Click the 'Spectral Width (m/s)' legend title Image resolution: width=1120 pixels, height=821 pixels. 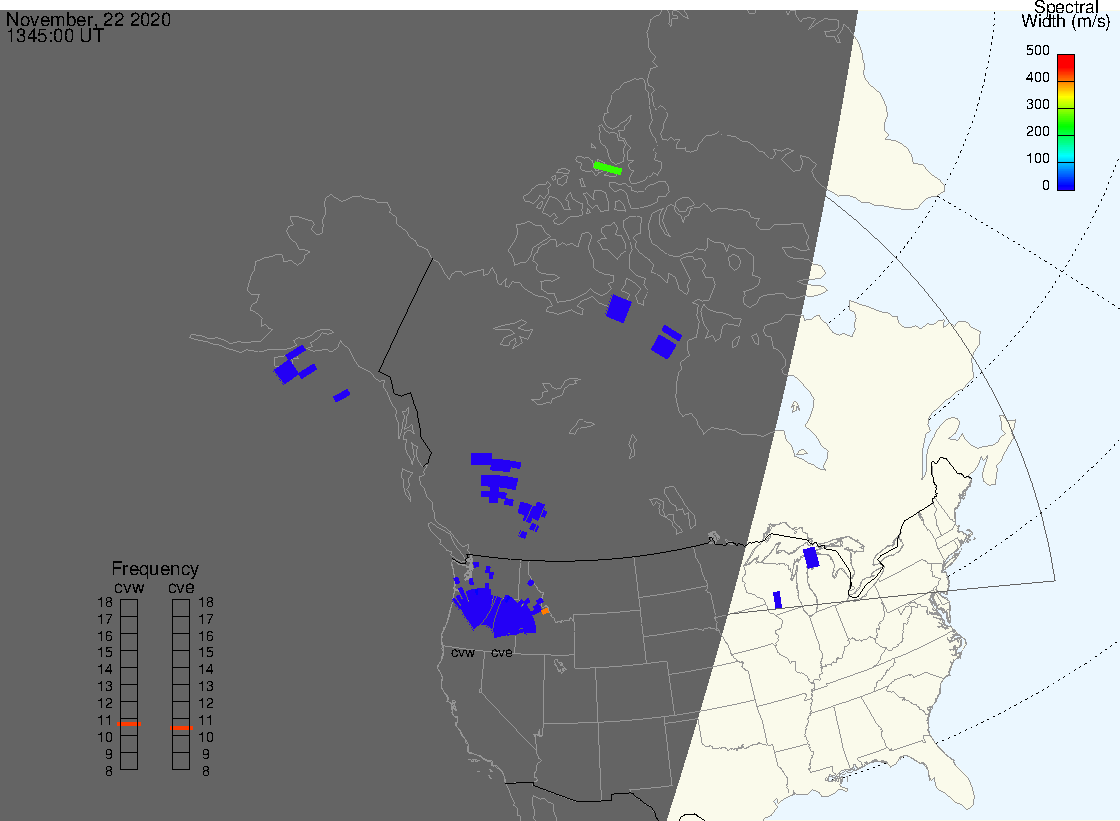pyautogui.click(x=1066, y=14)
